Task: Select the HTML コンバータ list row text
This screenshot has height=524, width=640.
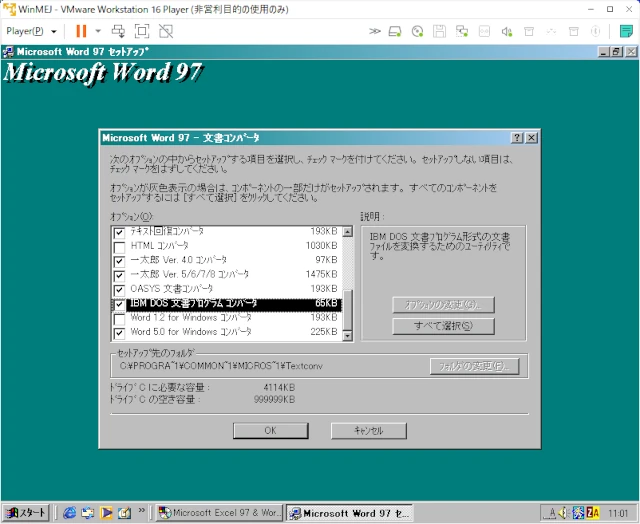Action: [160, 246]
